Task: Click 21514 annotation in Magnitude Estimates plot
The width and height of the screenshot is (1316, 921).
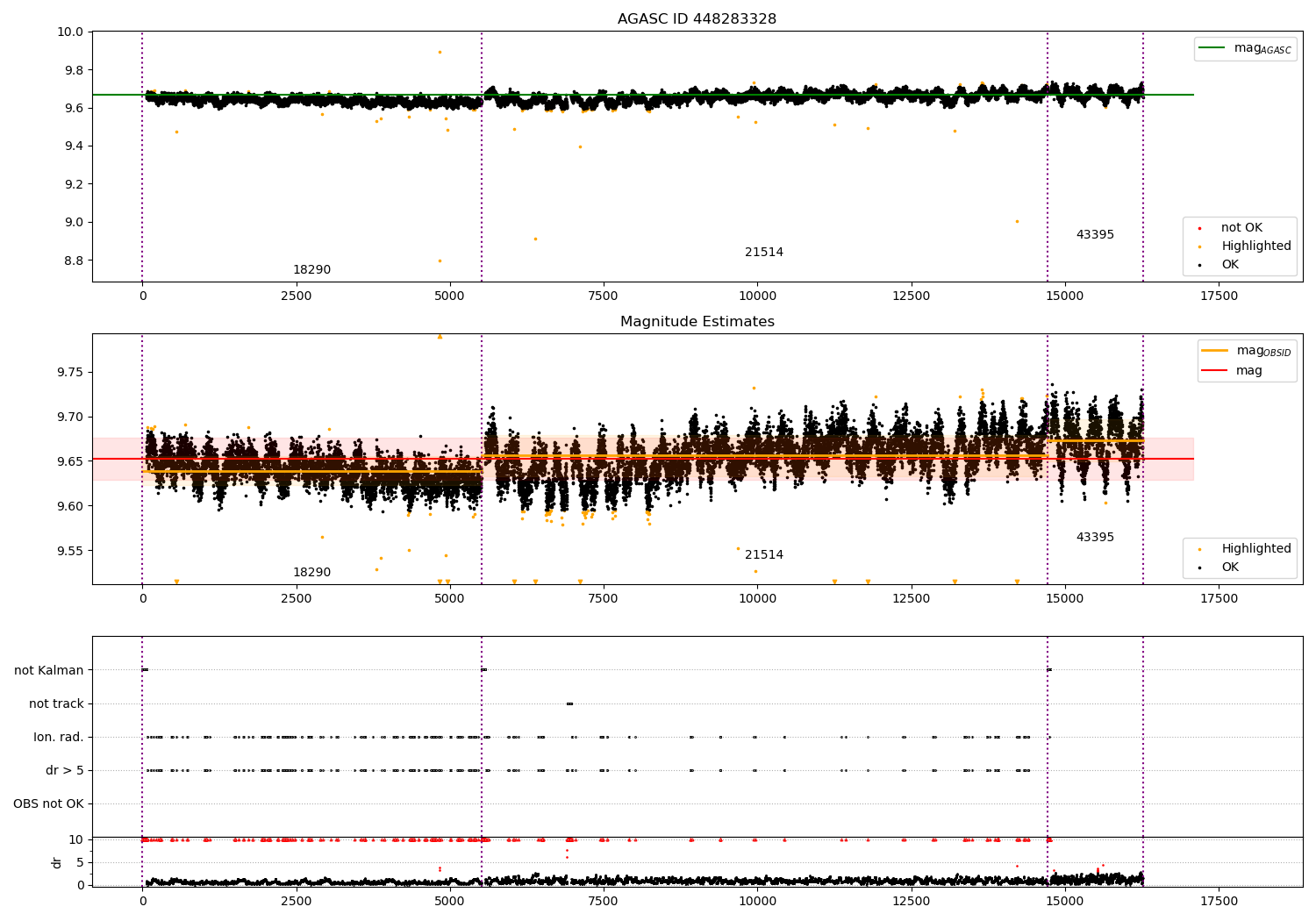Action: point(764,555)
